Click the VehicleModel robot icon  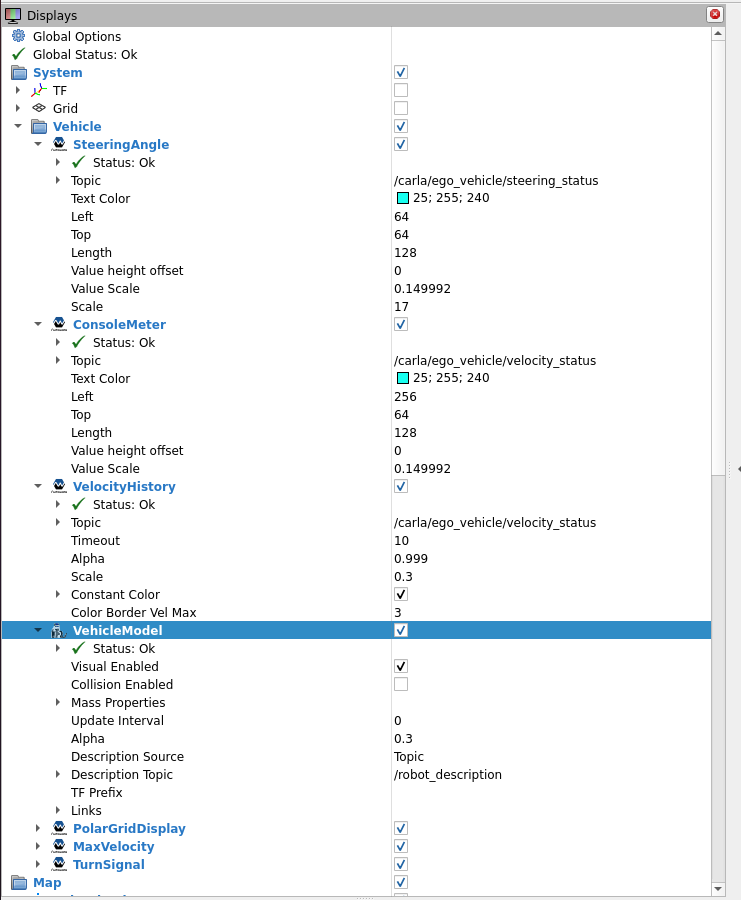click(x=59, y=630)
